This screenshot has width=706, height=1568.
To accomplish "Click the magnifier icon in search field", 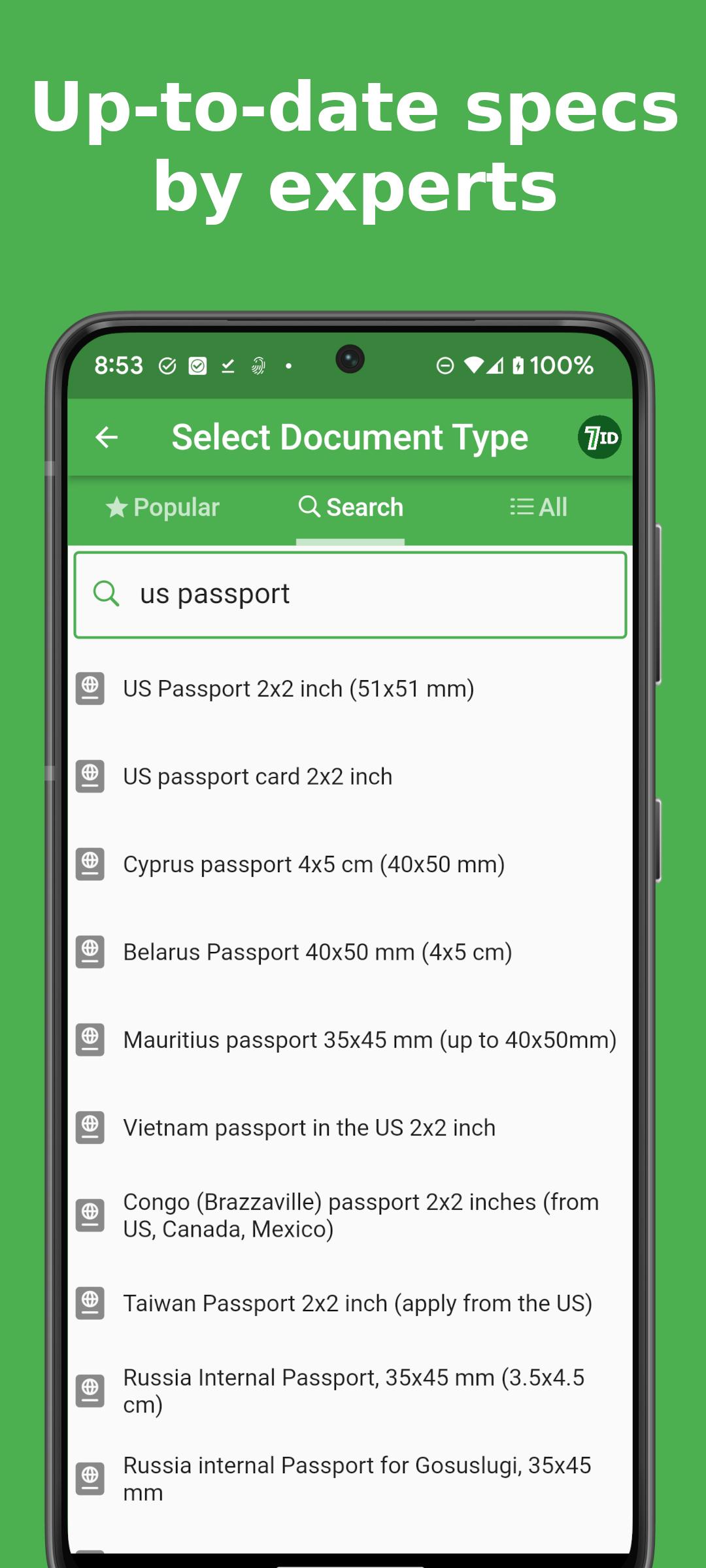I will tap(106, 594).
